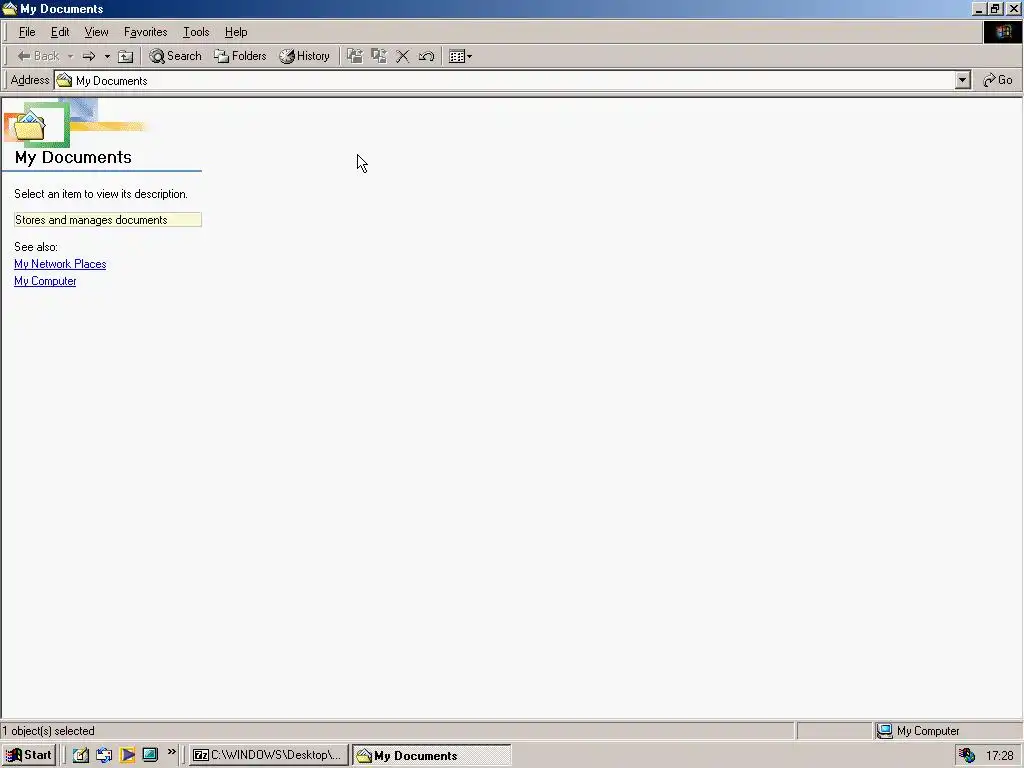Click the My Computer status bar zone

(948, 731)
